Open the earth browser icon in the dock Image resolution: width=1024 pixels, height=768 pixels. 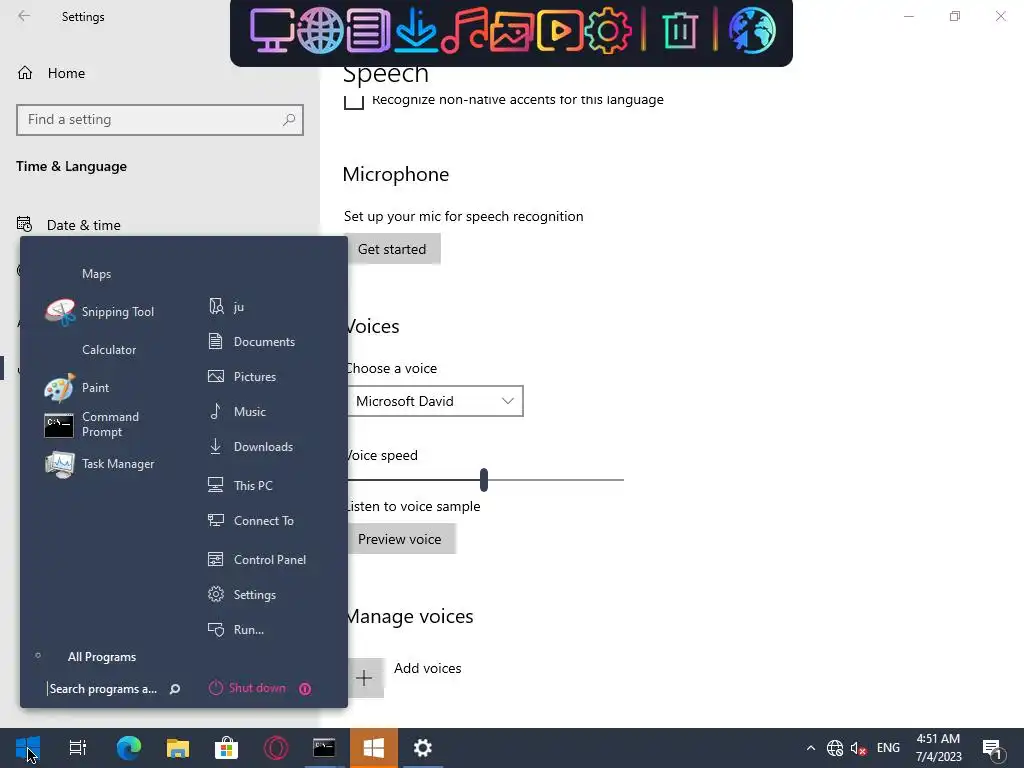pos(752,30)
